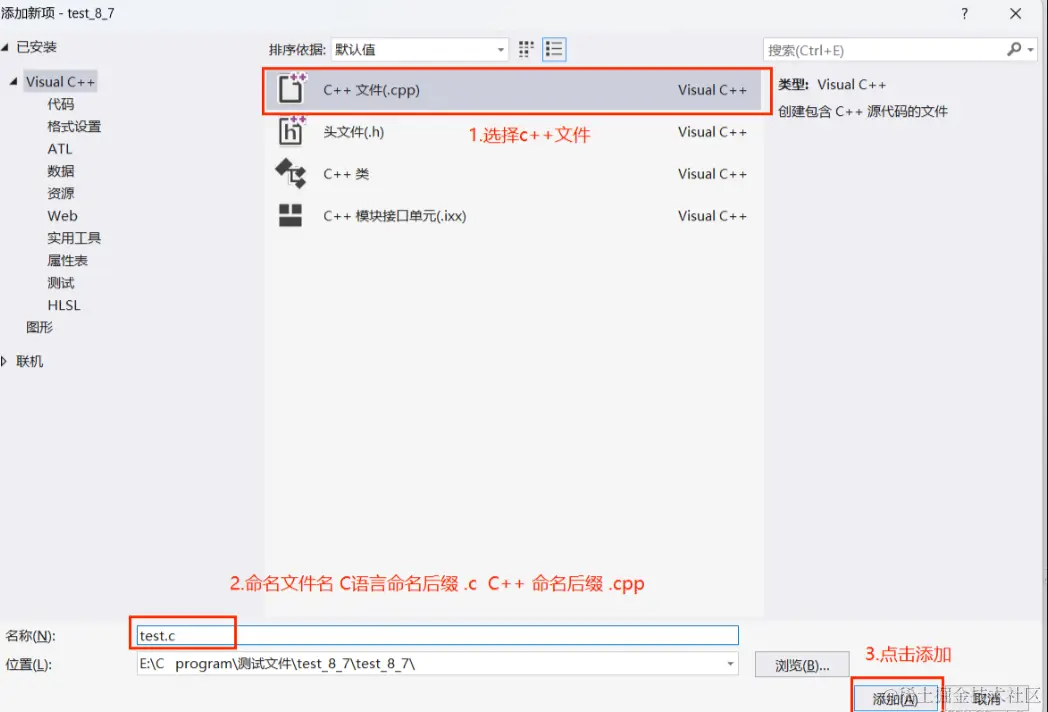Click the 添加(A) button
The width and height of the screenshot is (1048, 712).
(895, 699)
